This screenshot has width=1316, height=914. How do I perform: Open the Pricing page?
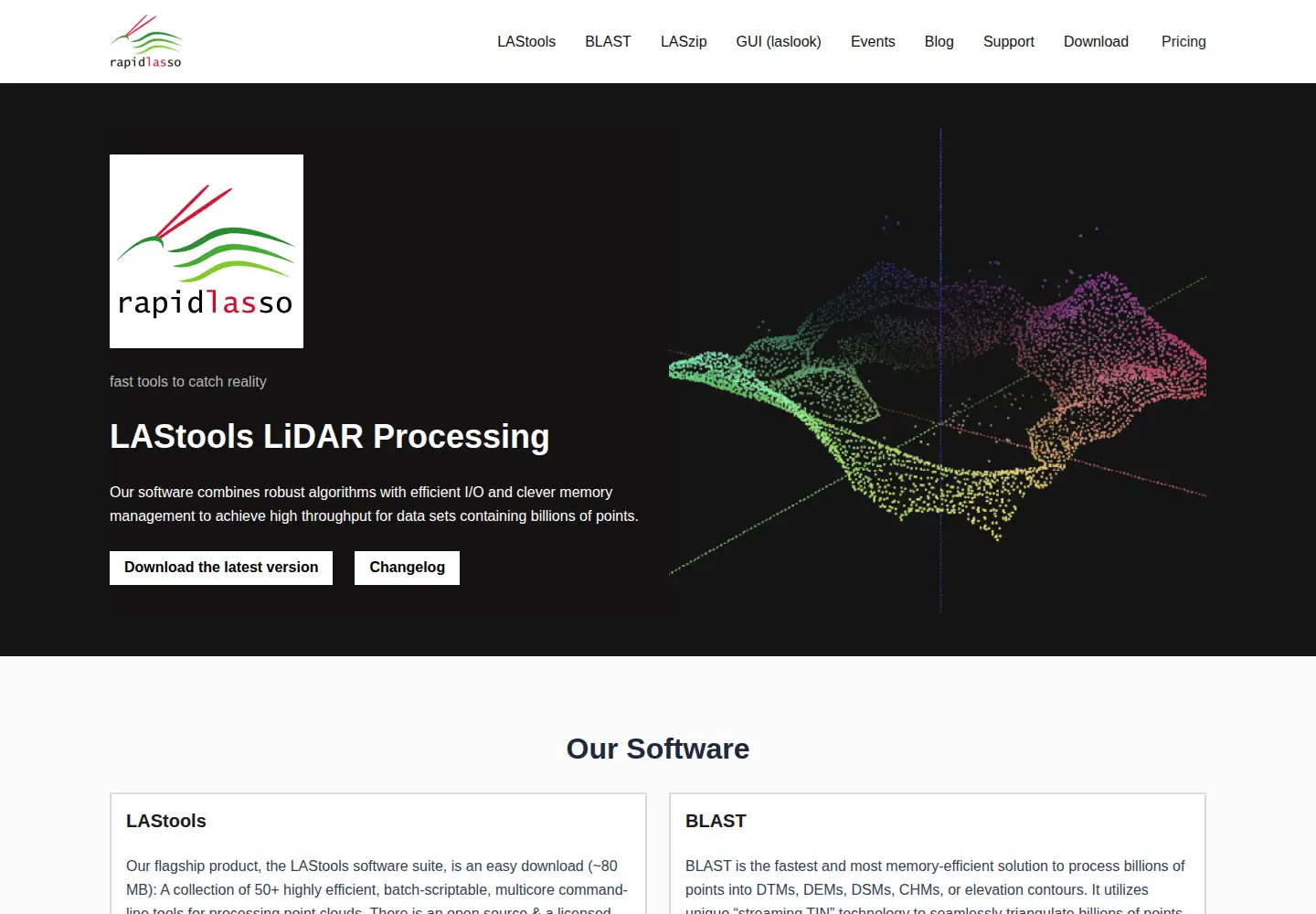tap(1183, 42)
